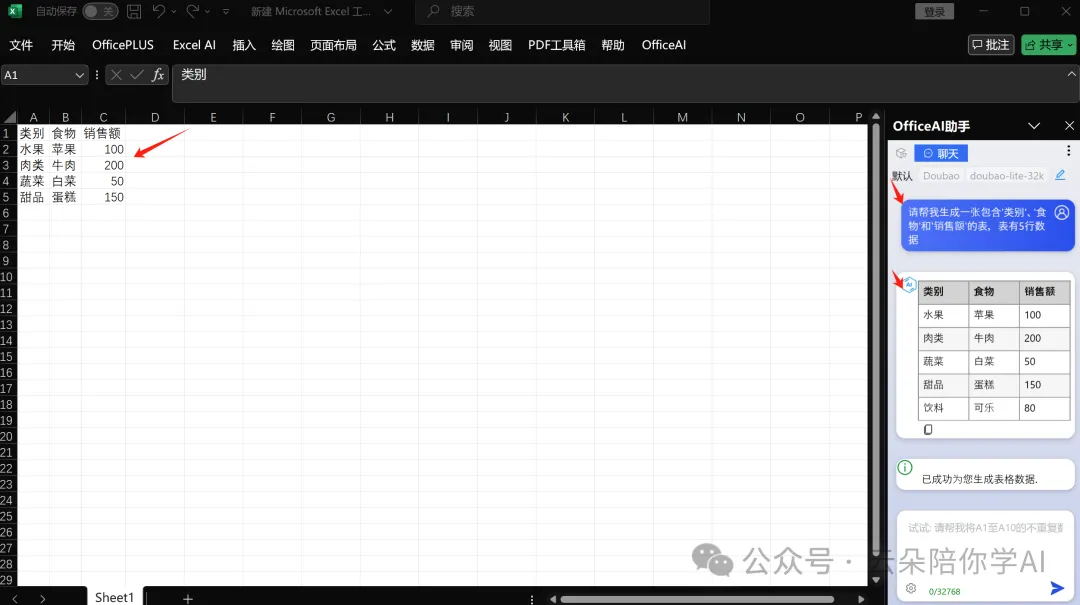Switch to the Excel AI ribbon tab
1080x605 pixels.
(x=194, y=45)
